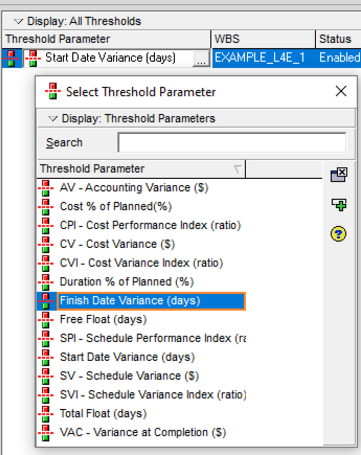
Task: Select Duration % of Planned (%)
Action: 127,282
